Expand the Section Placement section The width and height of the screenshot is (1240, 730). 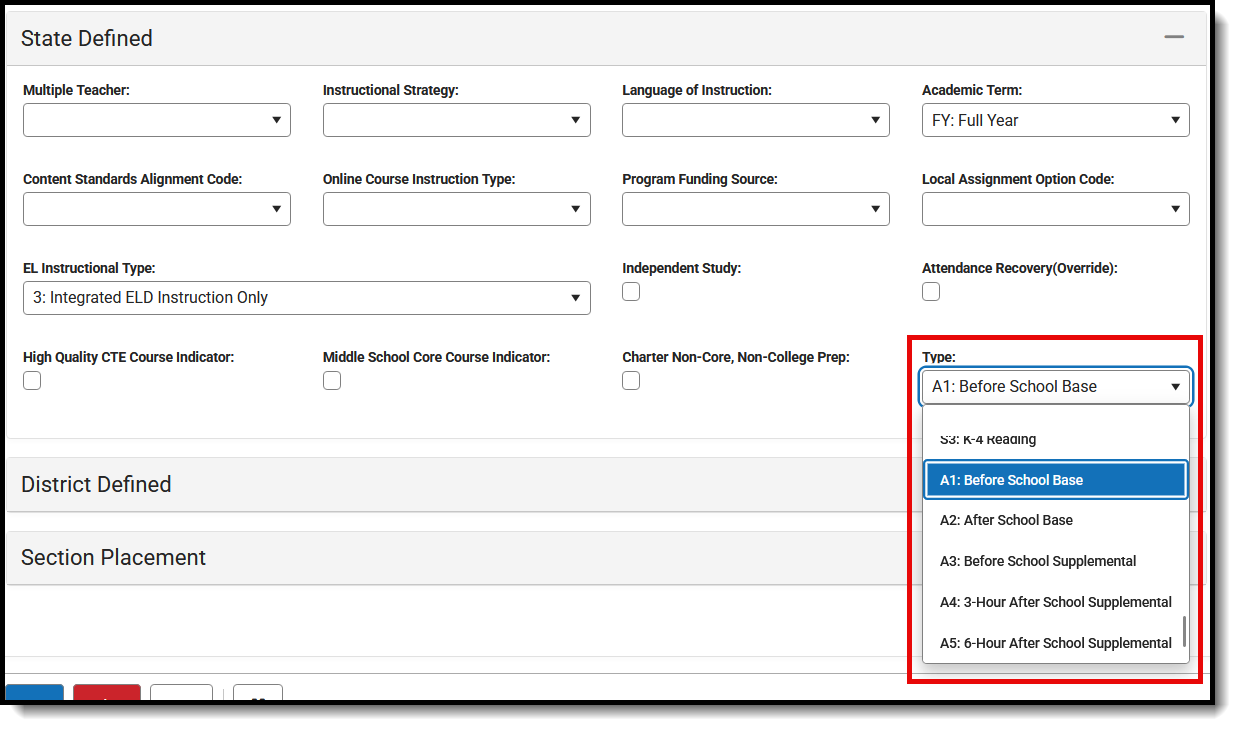point(111,557)
